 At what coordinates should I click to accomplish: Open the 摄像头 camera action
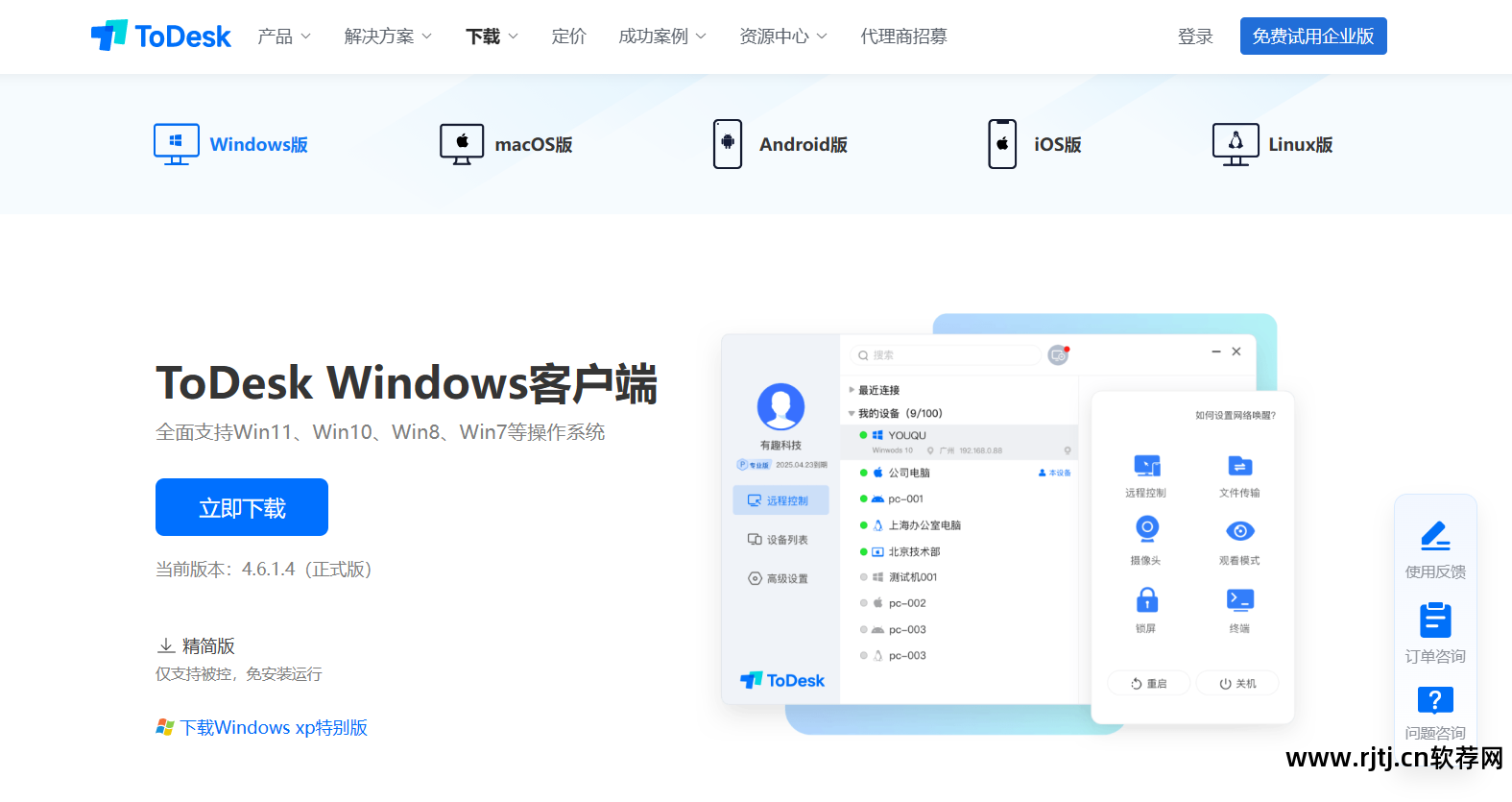(x=1146, y=529)
